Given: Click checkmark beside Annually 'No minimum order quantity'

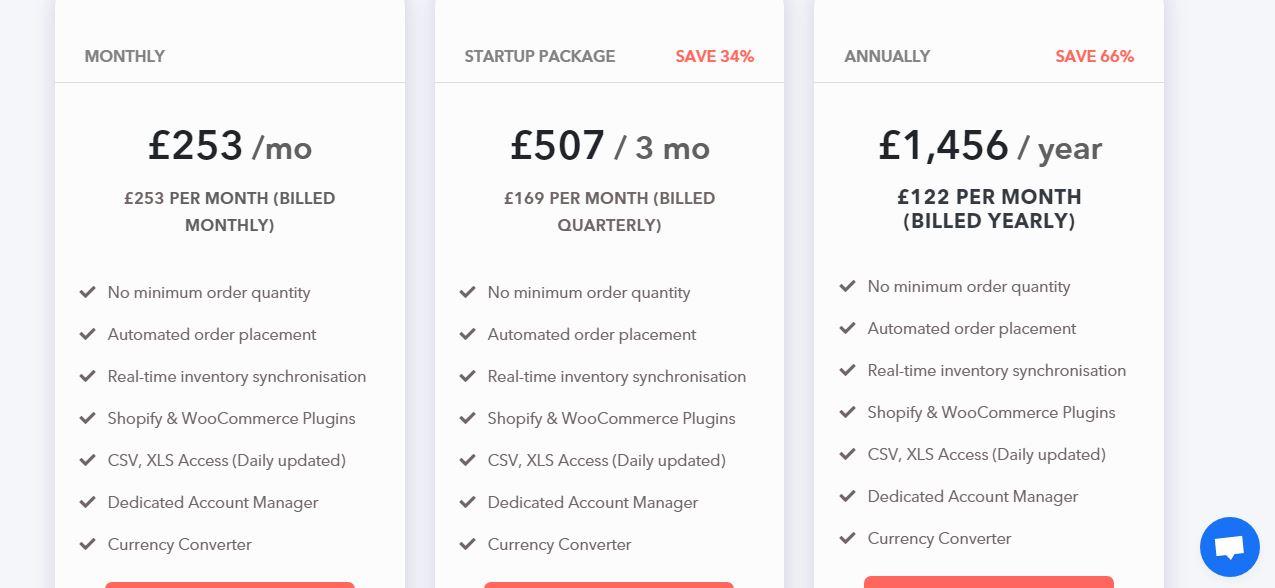Looking at the screenshot, I should point(847,286).
